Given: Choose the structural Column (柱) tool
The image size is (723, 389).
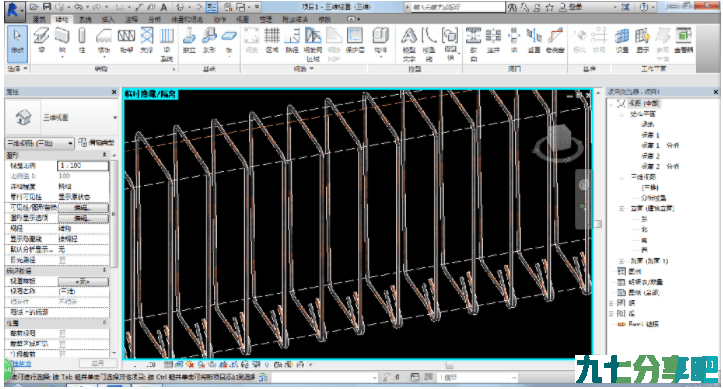Looking at the screenshot, I should click(x=82, y=40).
